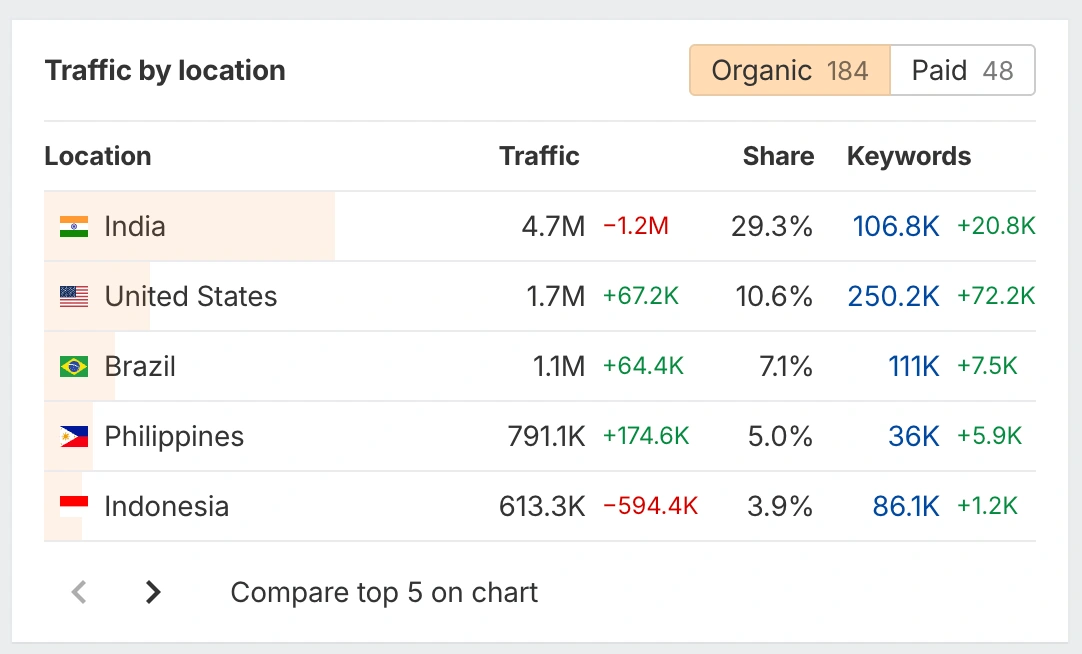This screenshot has width=1082, height=654.
Task: Click the United States flag icon
Action: (x=74, y=296)
